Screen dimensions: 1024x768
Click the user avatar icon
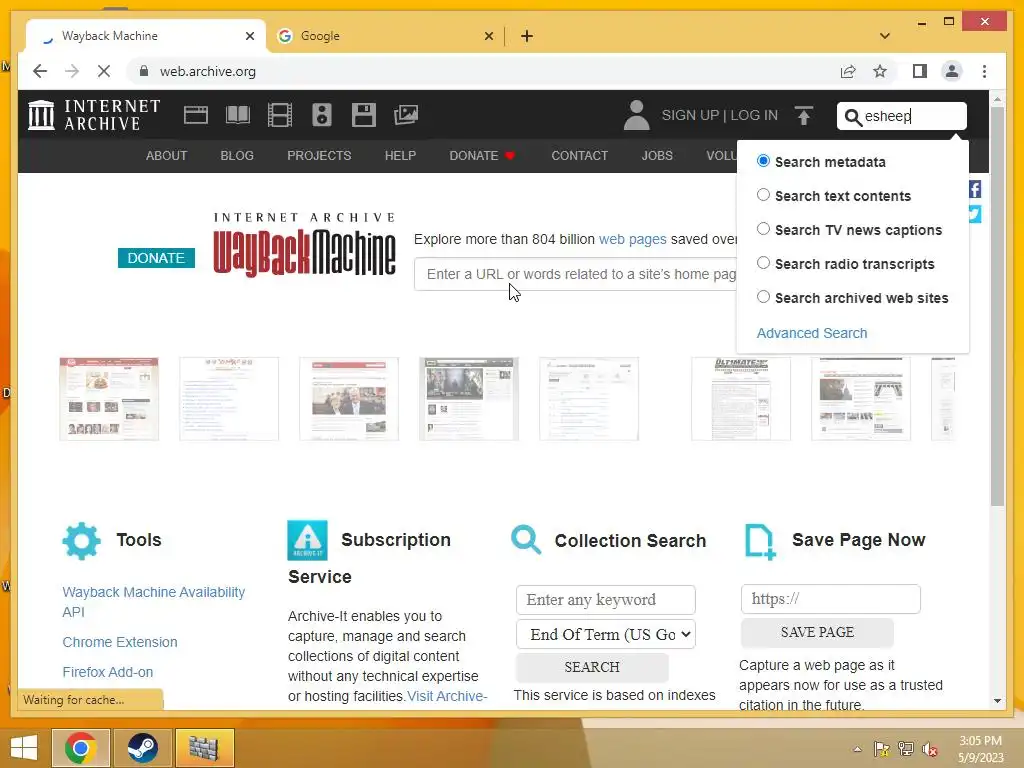click(x=636, y=115)
